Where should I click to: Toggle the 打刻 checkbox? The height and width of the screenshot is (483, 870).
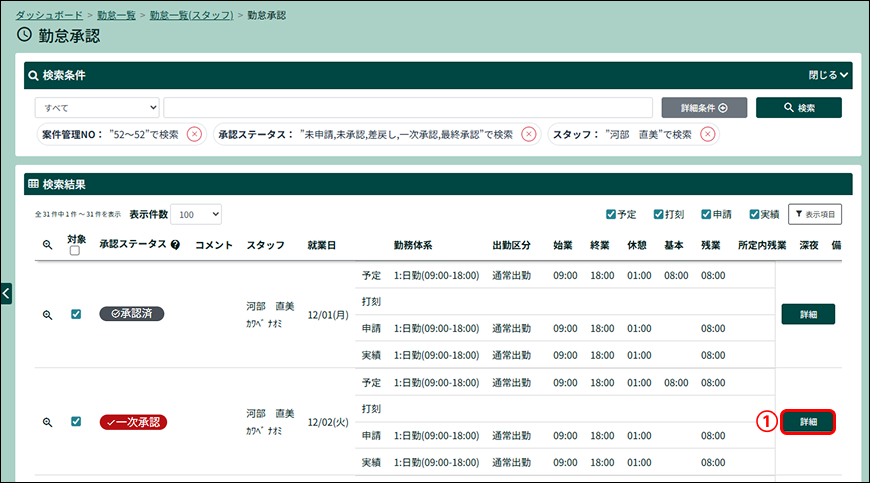coord(659,214)
